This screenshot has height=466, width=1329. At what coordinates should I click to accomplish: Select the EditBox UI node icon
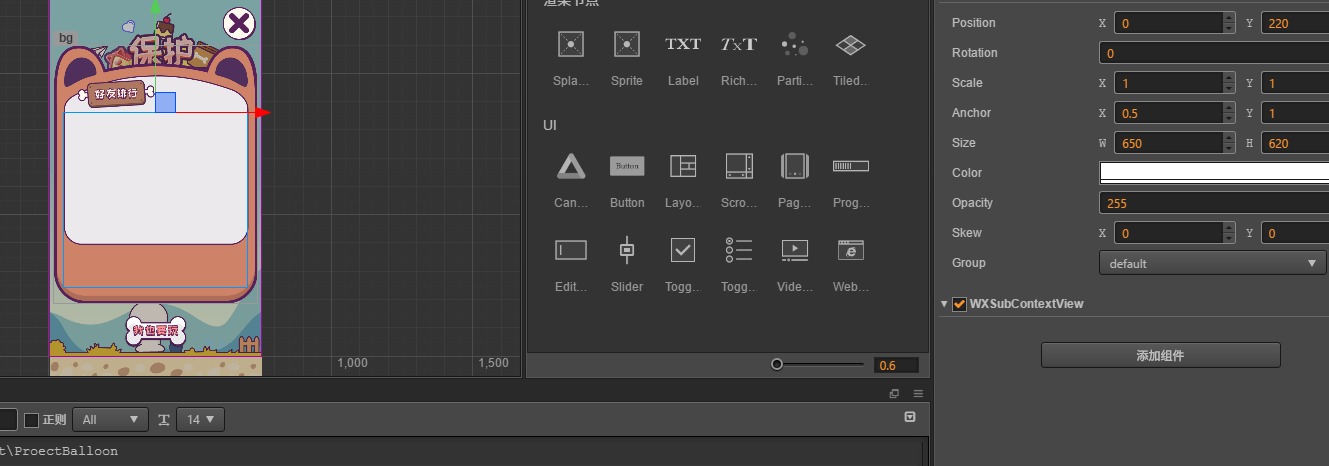point(571,250)
